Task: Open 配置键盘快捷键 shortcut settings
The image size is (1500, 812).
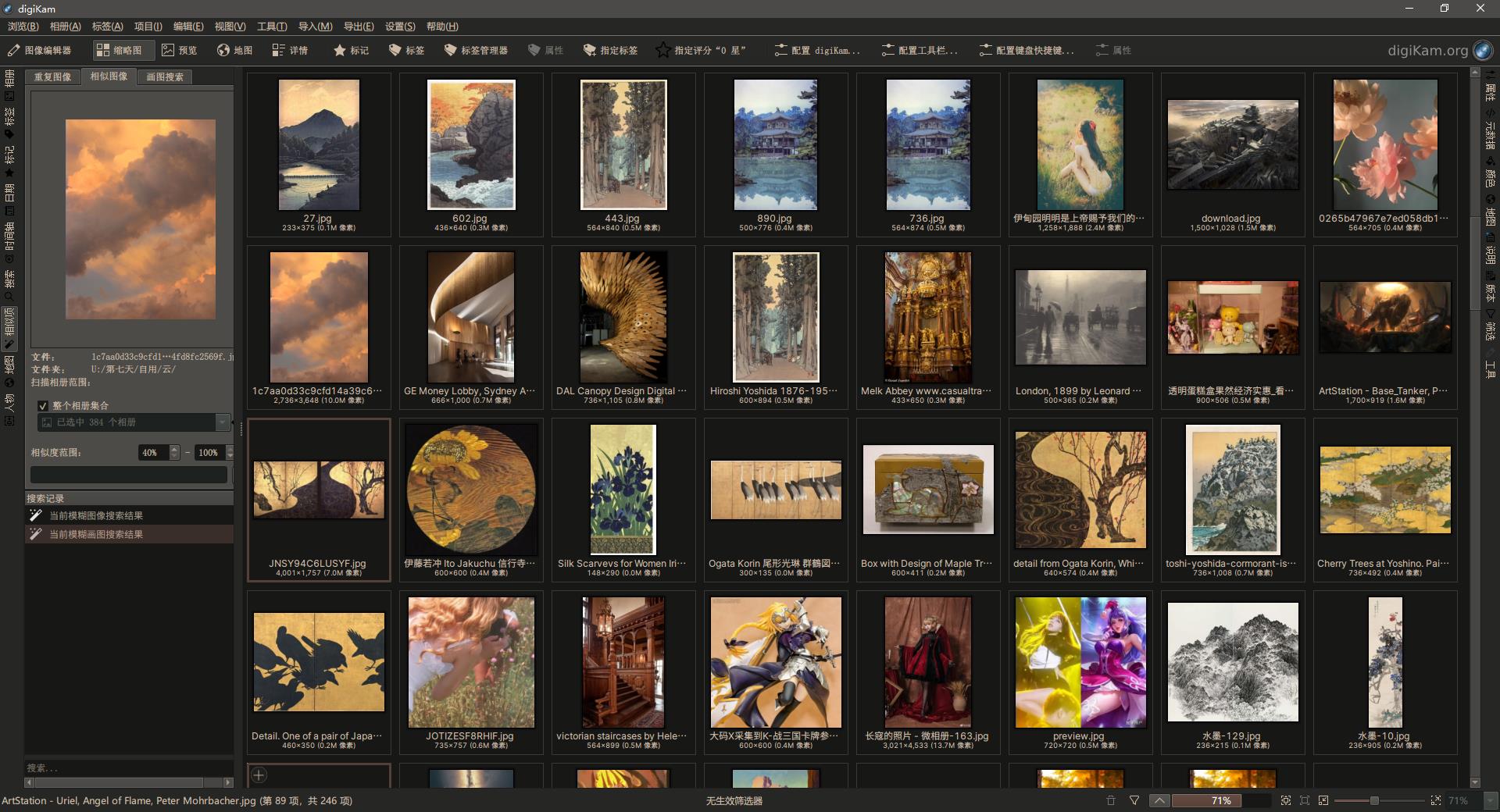Action: pyautogui.click(x=1027, y=50)
